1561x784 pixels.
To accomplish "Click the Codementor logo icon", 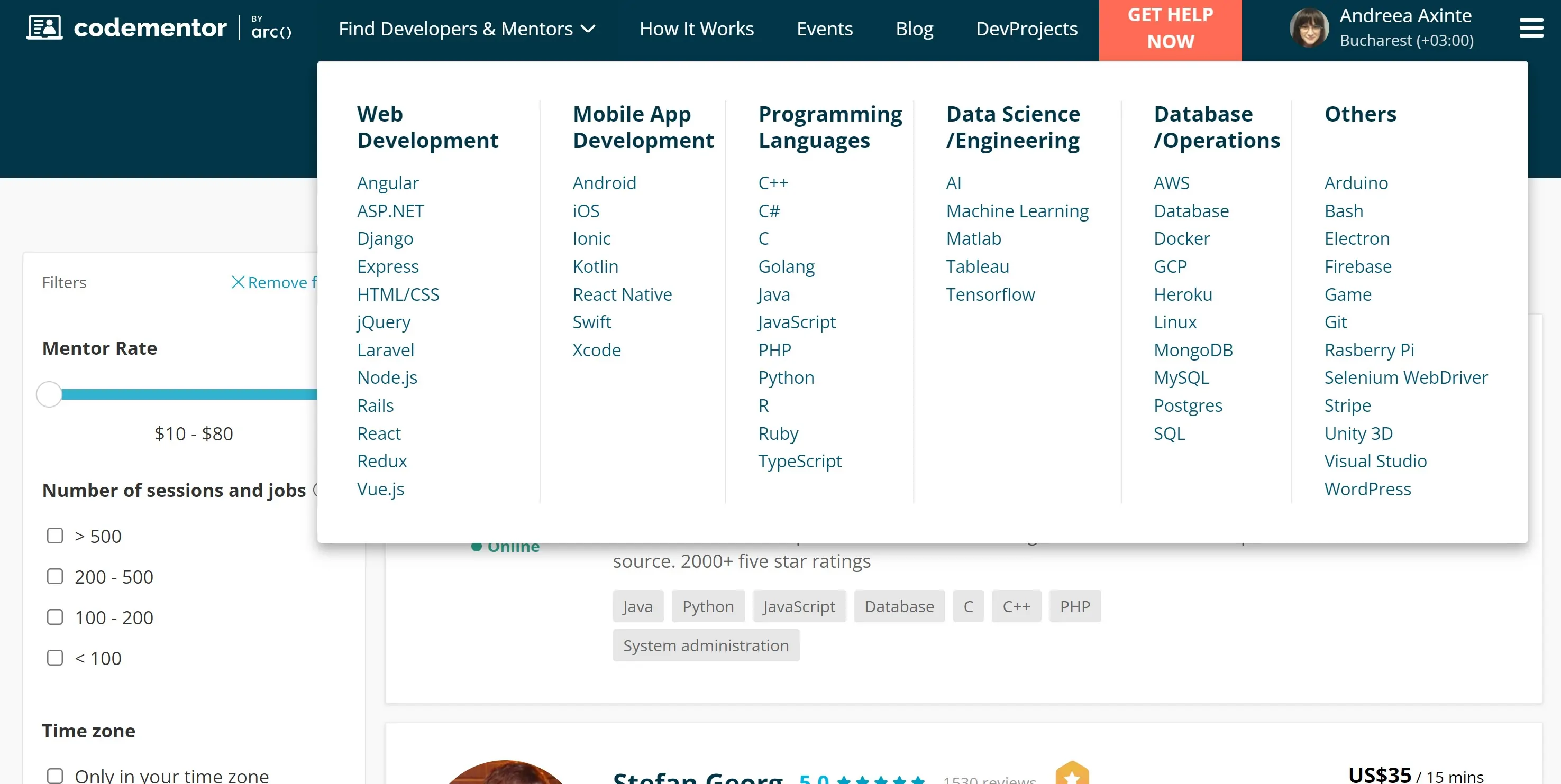I will (x=44, y=28).
